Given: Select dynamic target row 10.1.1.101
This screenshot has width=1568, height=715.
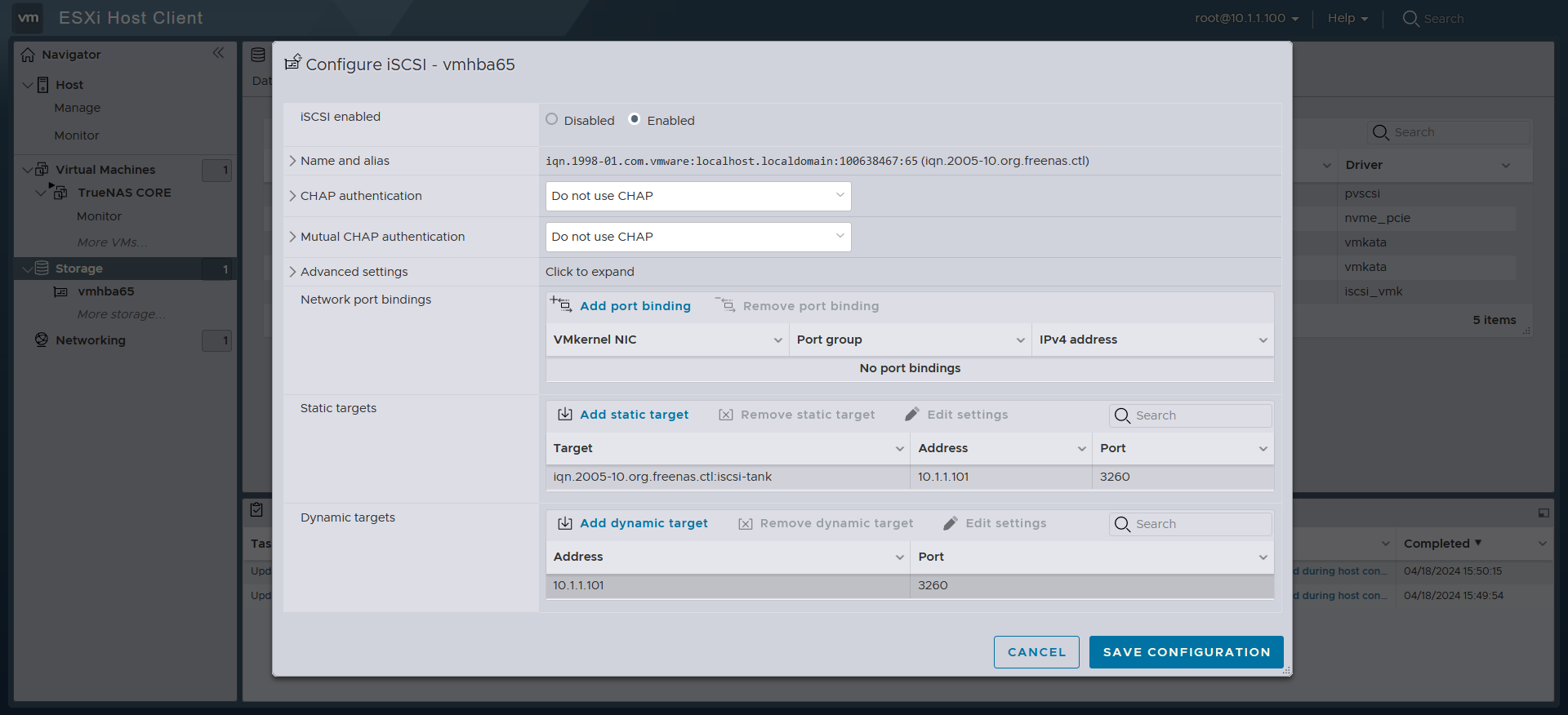Looking at the screenshot, I should coord(910,586).
